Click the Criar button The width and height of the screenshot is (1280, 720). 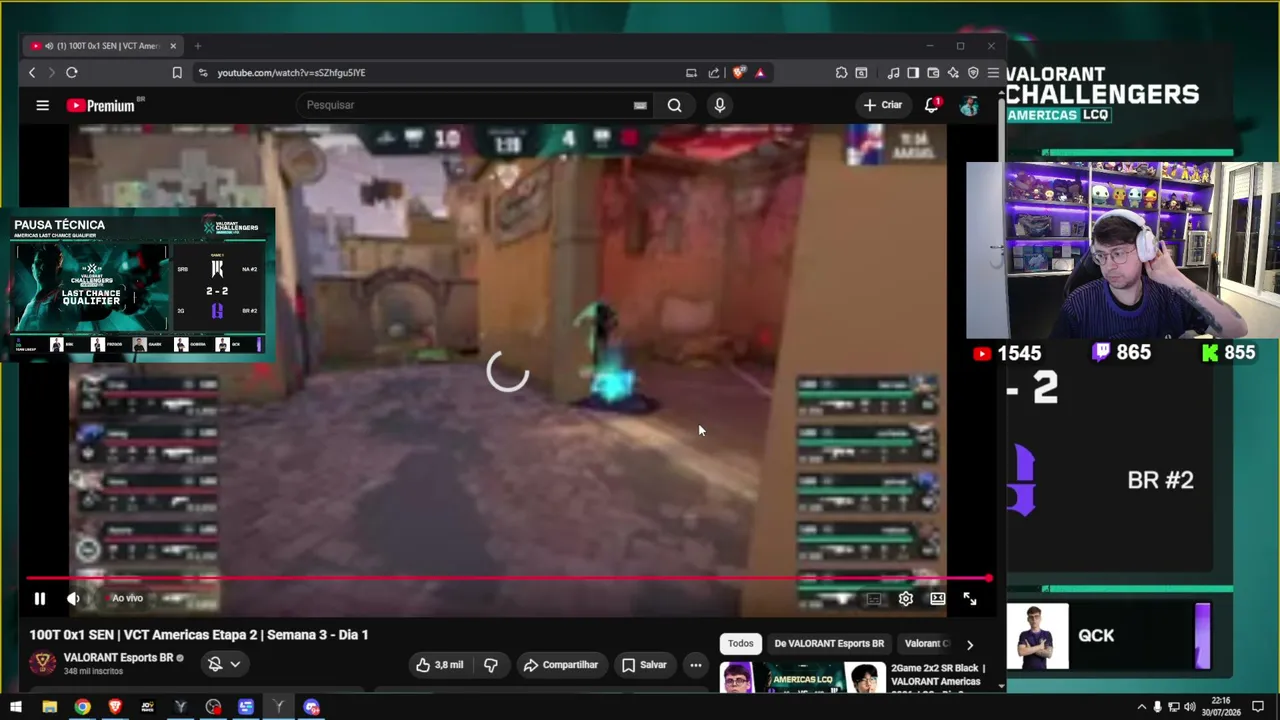tap(883, 105)
